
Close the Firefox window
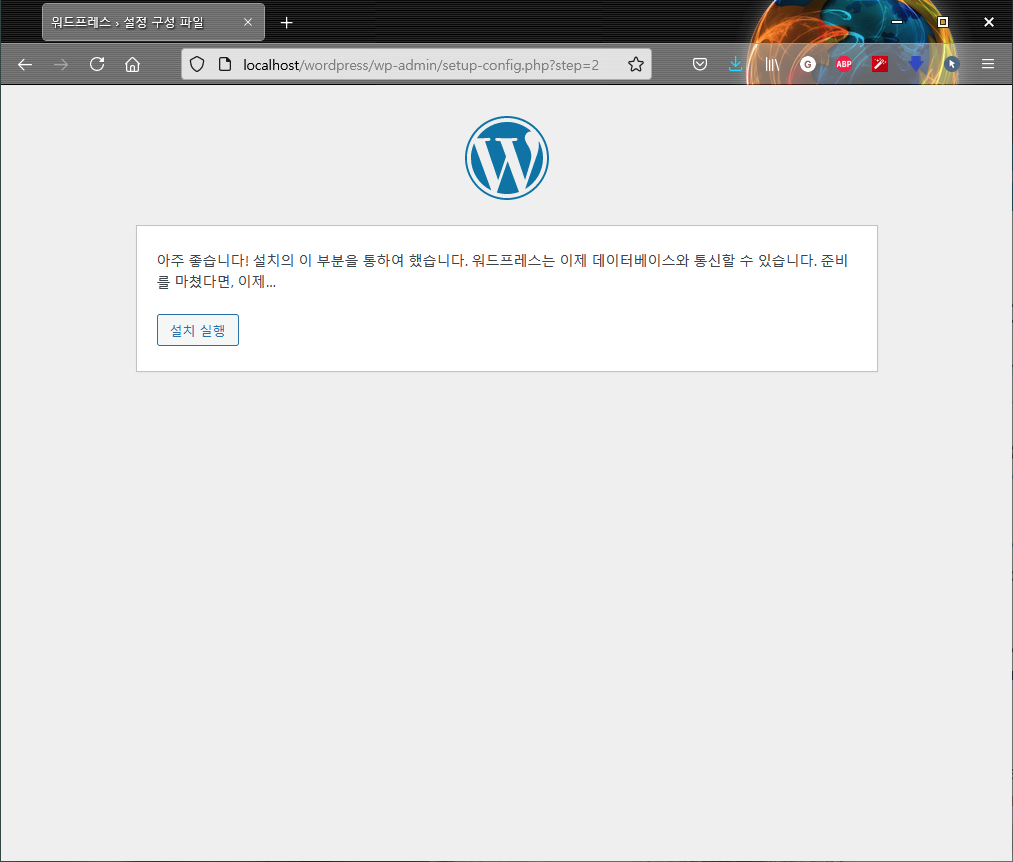click(x=988, y=22)
